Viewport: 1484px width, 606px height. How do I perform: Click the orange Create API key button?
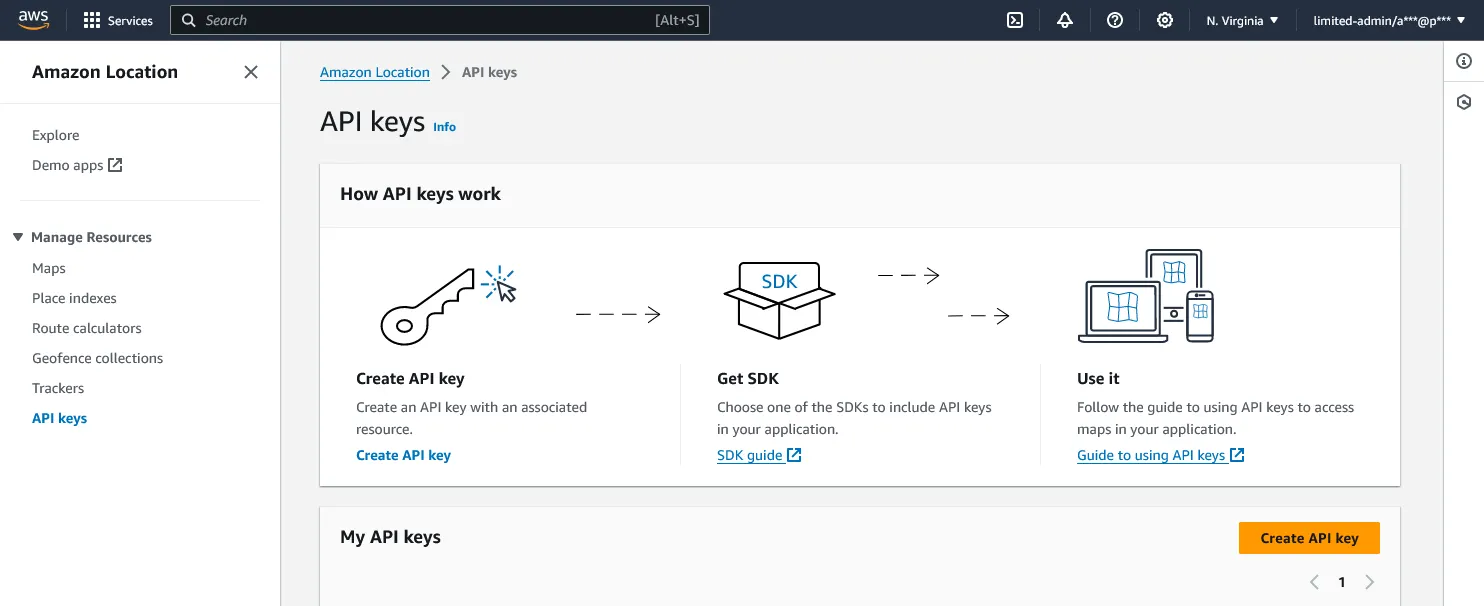(x=1309, y=538)
